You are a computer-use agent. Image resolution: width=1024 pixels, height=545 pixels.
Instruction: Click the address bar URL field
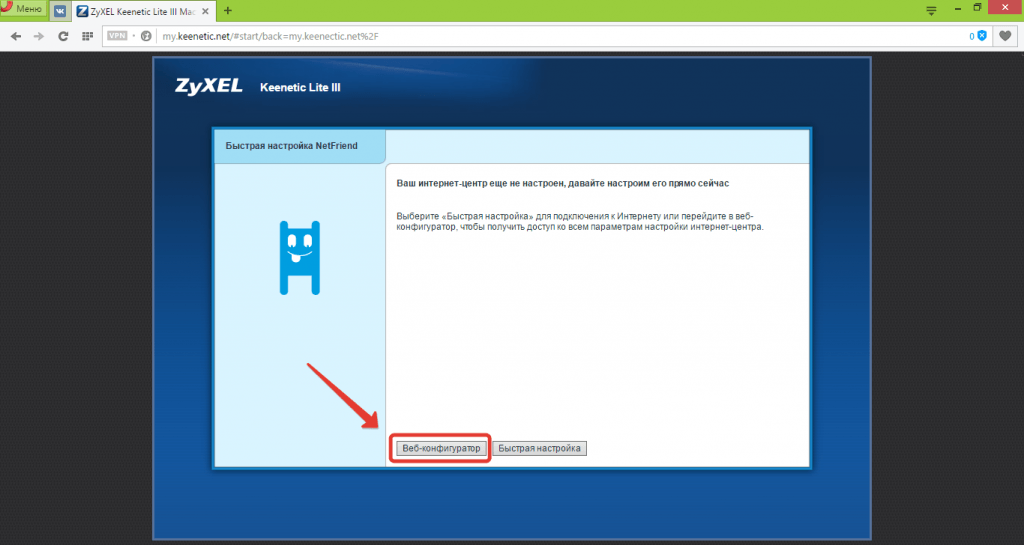coord(549,37)
